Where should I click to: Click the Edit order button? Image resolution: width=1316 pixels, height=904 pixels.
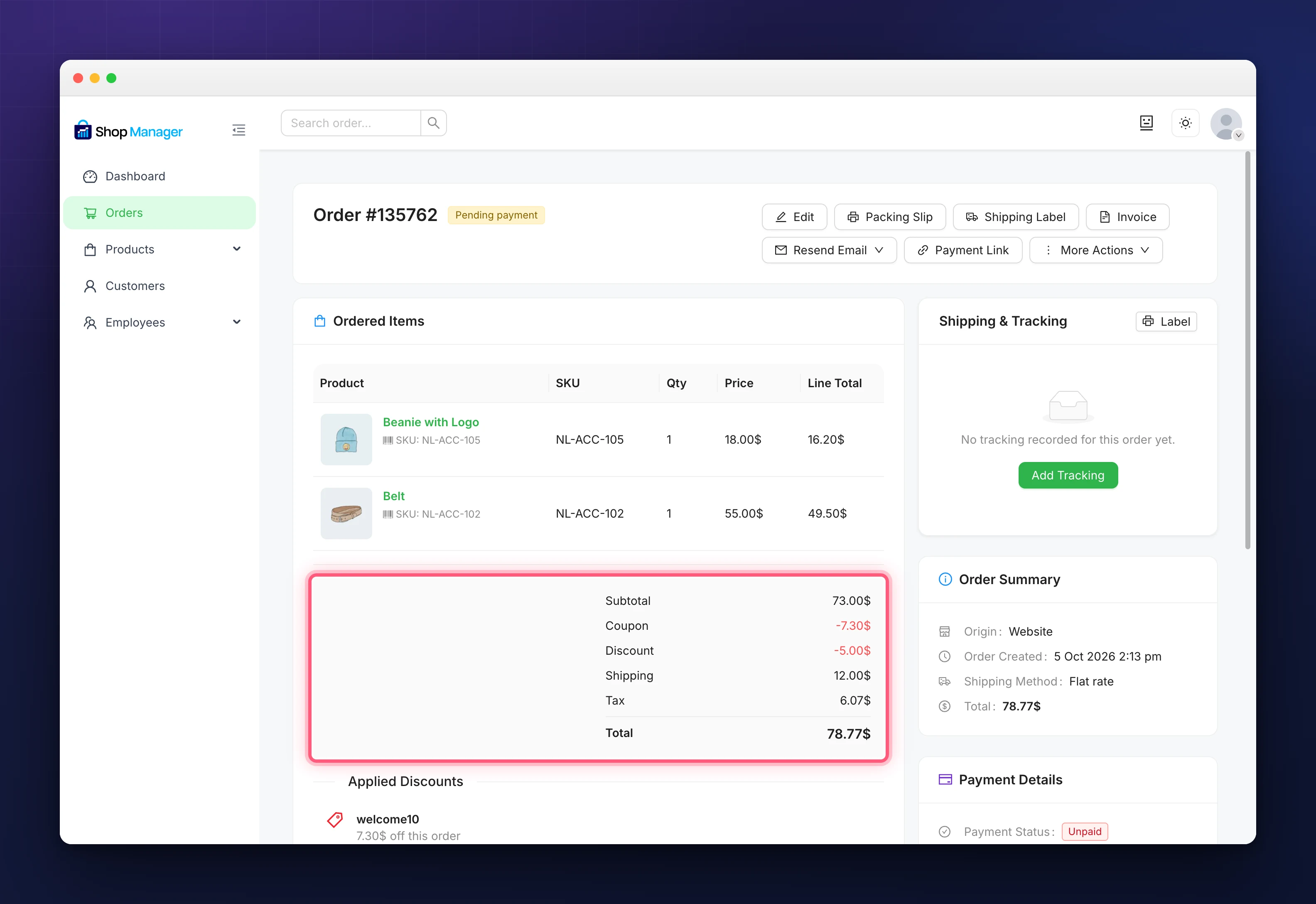795,217
